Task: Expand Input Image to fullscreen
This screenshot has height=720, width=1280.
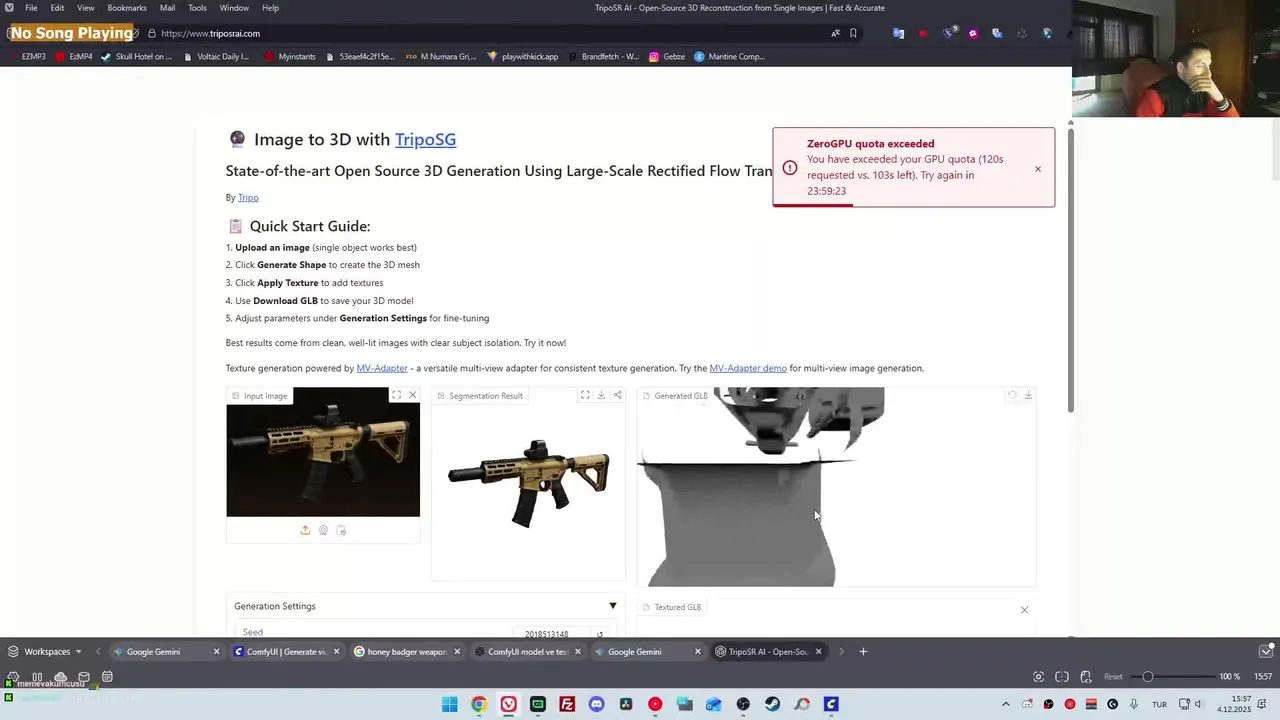Action: pyautogui.click(x=396, y=395)
